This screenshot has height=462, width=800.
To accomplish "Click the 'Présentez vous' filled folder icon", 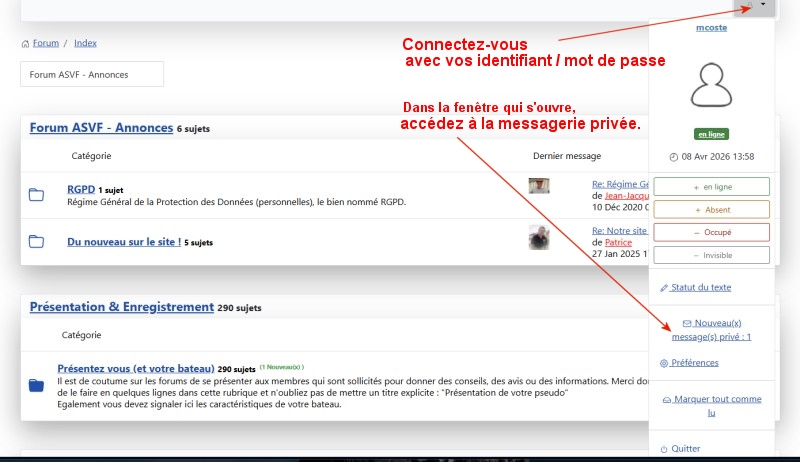I will [37, 385].
